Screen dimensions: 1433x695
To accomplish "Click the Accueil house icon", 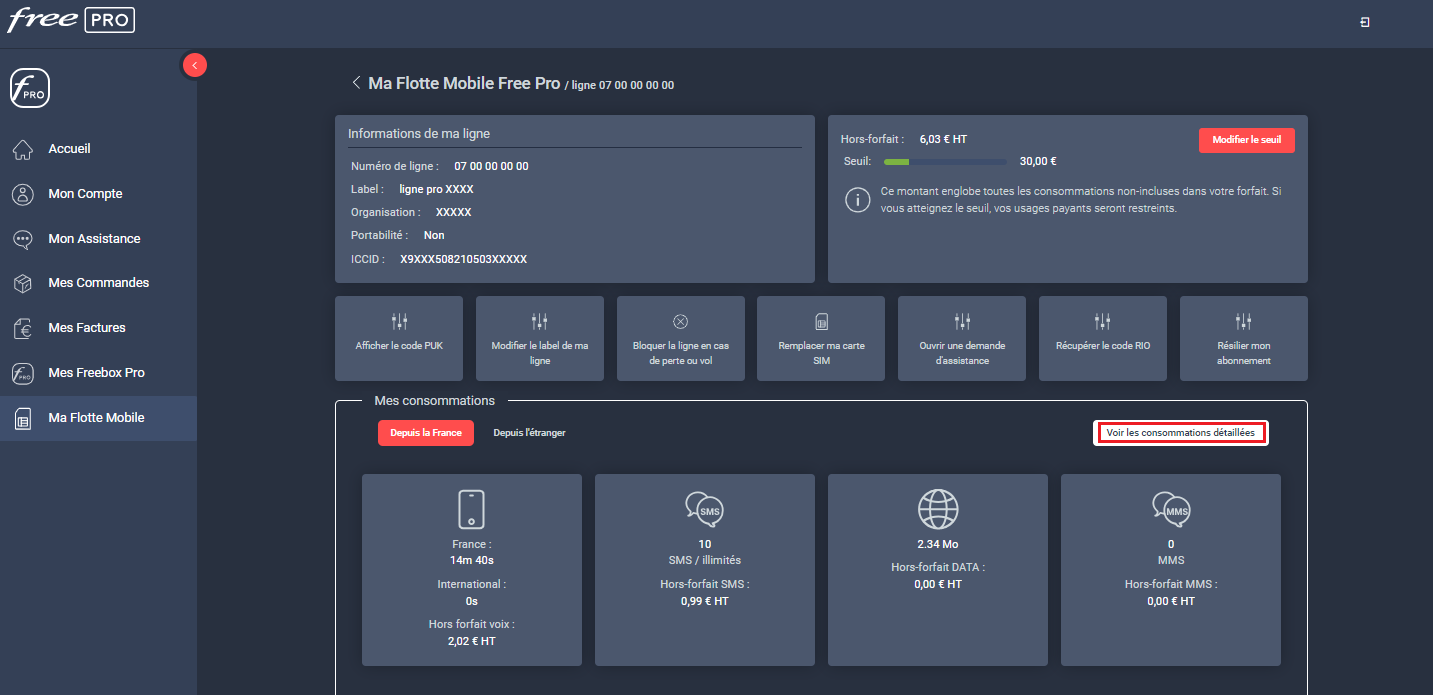I will pyautogui.click(x=22, y=149).
